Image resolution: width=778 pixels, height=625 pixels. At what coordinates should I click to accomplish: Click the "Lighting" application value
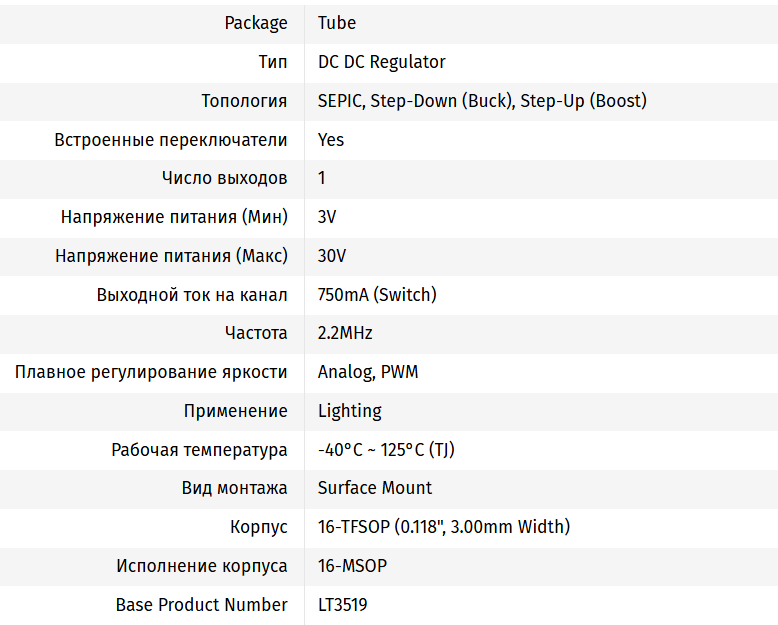[350, 411]
